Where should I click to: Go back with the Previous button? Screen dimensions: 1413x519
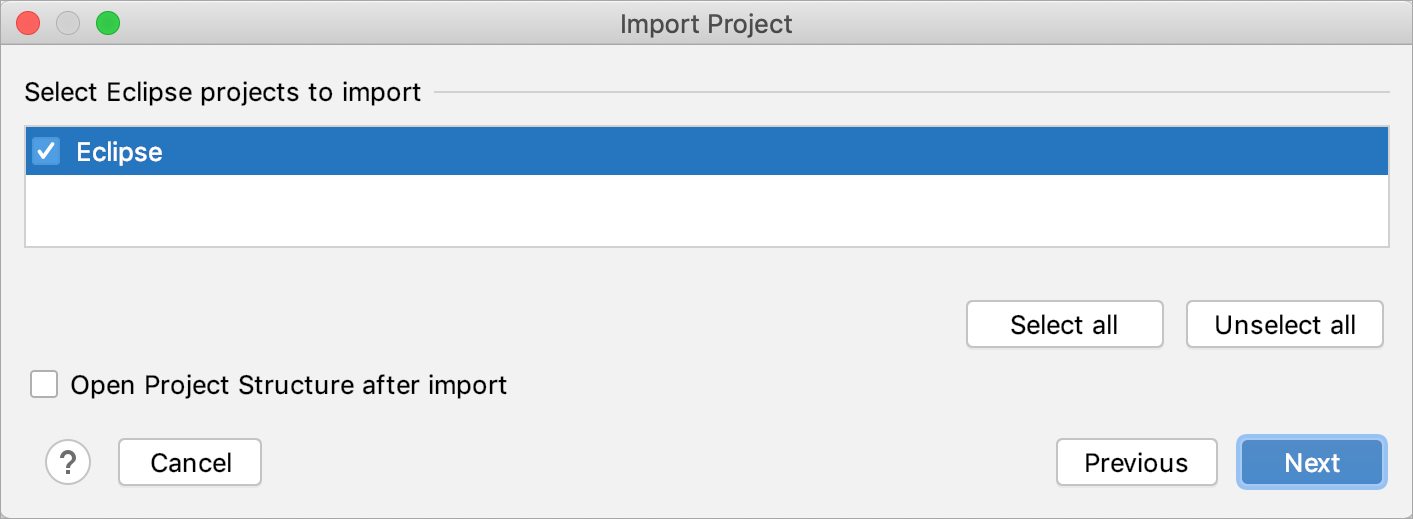click(x=1137, y=463)
